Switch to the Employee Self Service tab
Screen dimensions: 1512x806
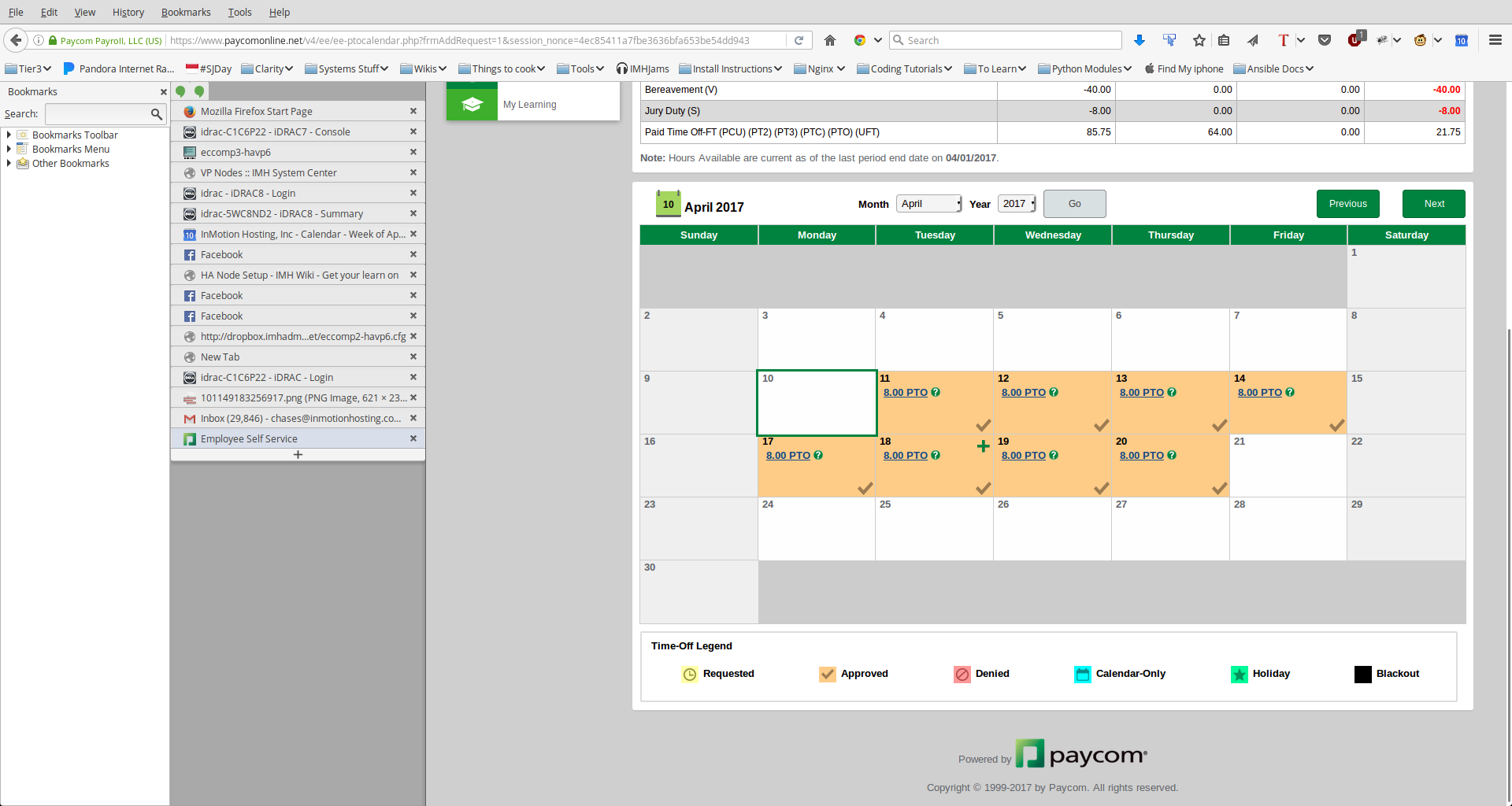(x=249, y=438)
